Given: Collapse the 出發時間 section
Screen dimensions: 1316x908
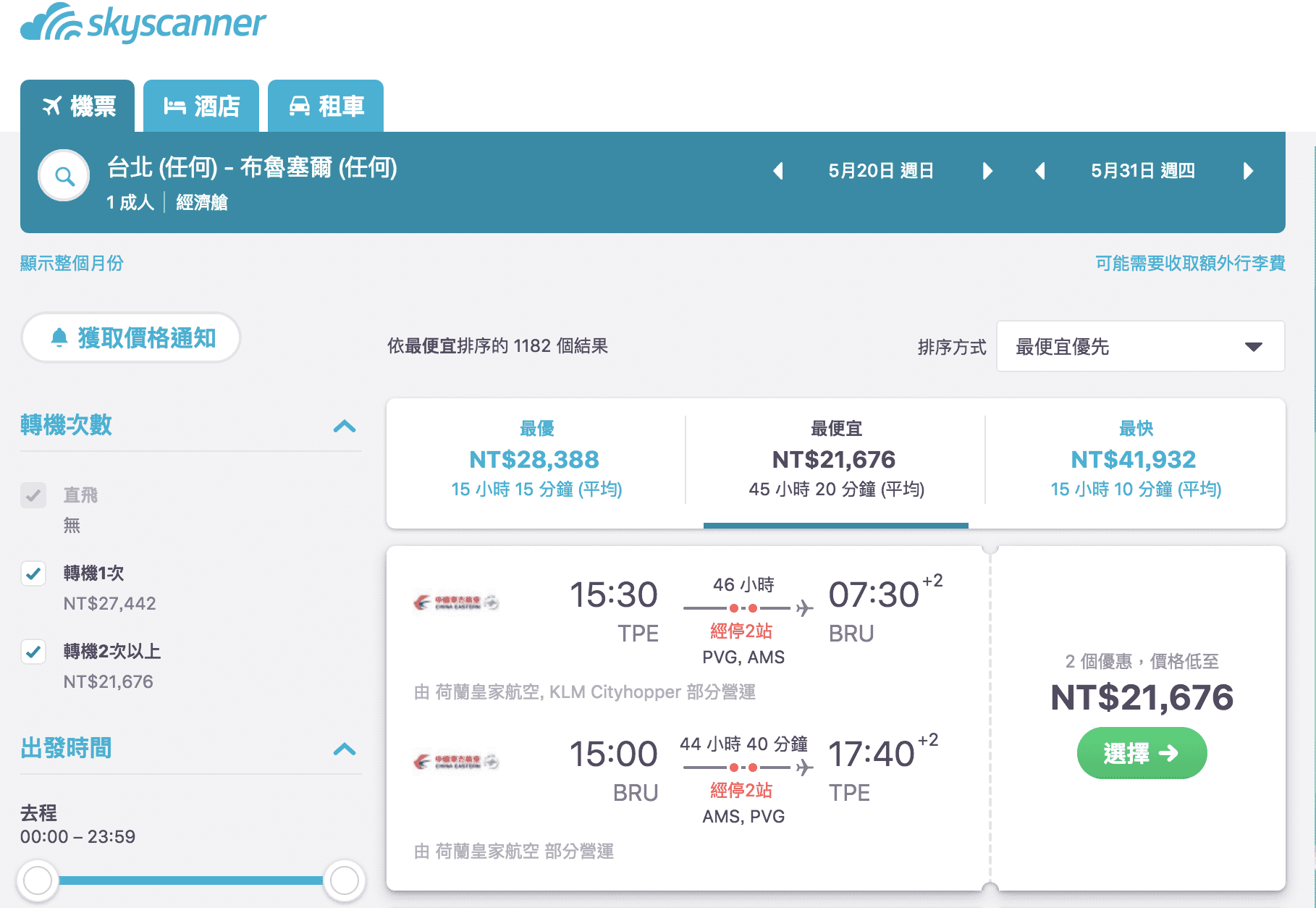Looking at the screenshot, I should (345, 749).
